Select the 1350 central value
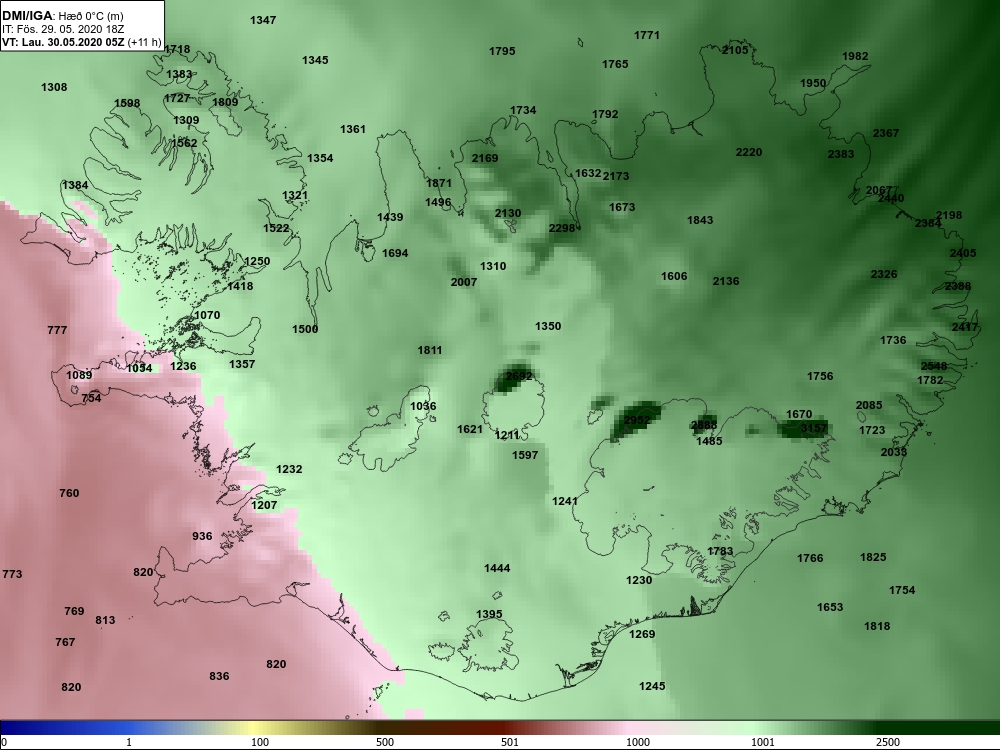The width and height of the screenshot is (1000, 750). [x=548, y=327]
